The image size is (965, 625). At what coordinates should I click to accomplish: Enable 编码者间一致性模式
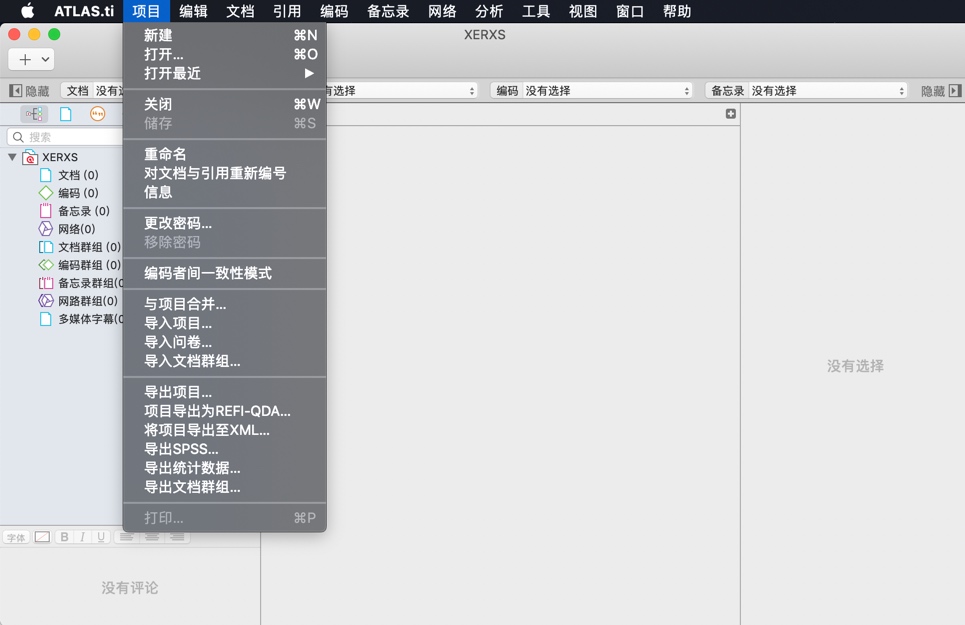click(x=225, y=273)
